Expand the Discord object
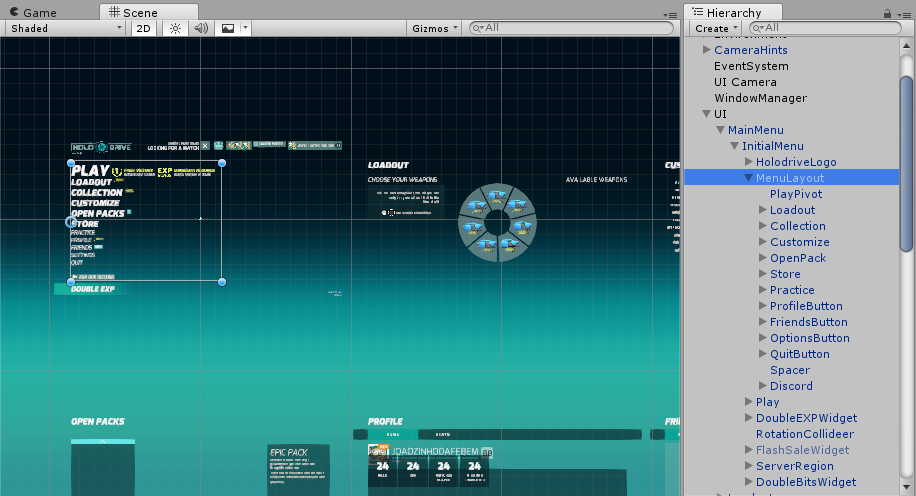The height and width of the screenshot is (496, 916). coord(762,386)
